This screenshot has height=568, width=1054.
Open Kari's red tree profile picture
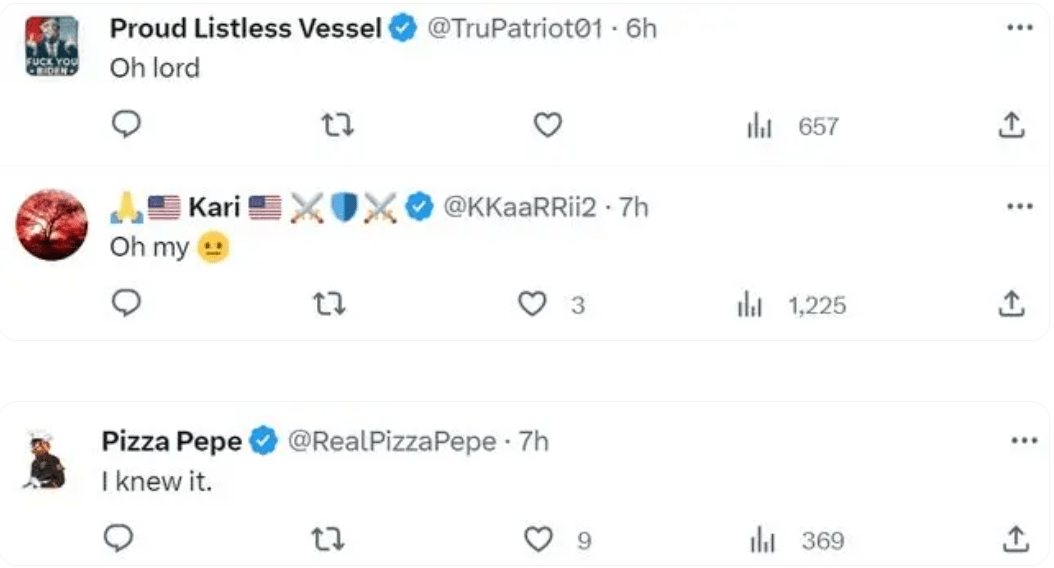click(x=52, y=225)
